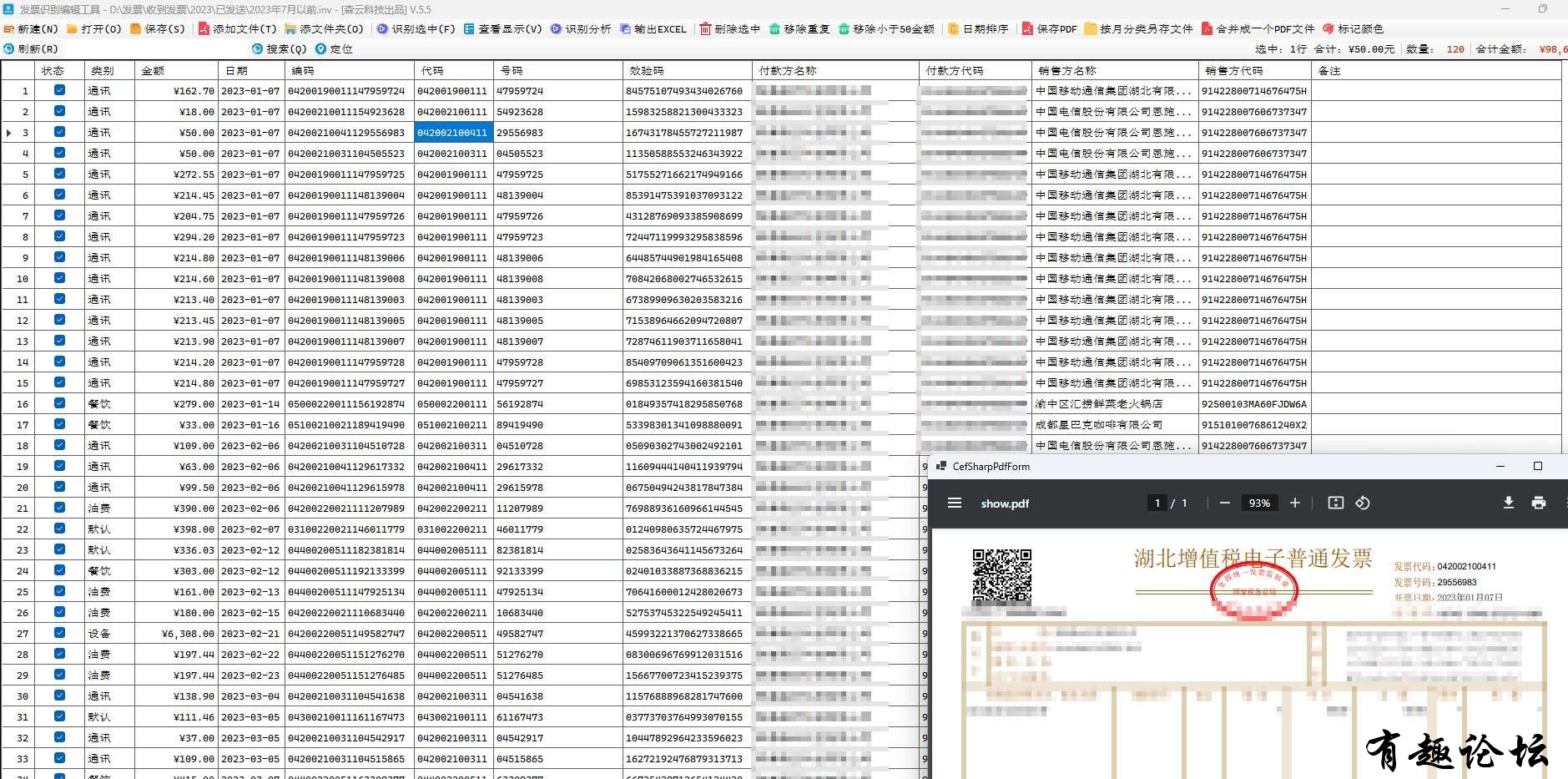The width and height of the screenshot is (1568, 779).
Task: Click the 渝中区汇捞鲜菜老火锅店 seller cell
Action: [1115, 404]
